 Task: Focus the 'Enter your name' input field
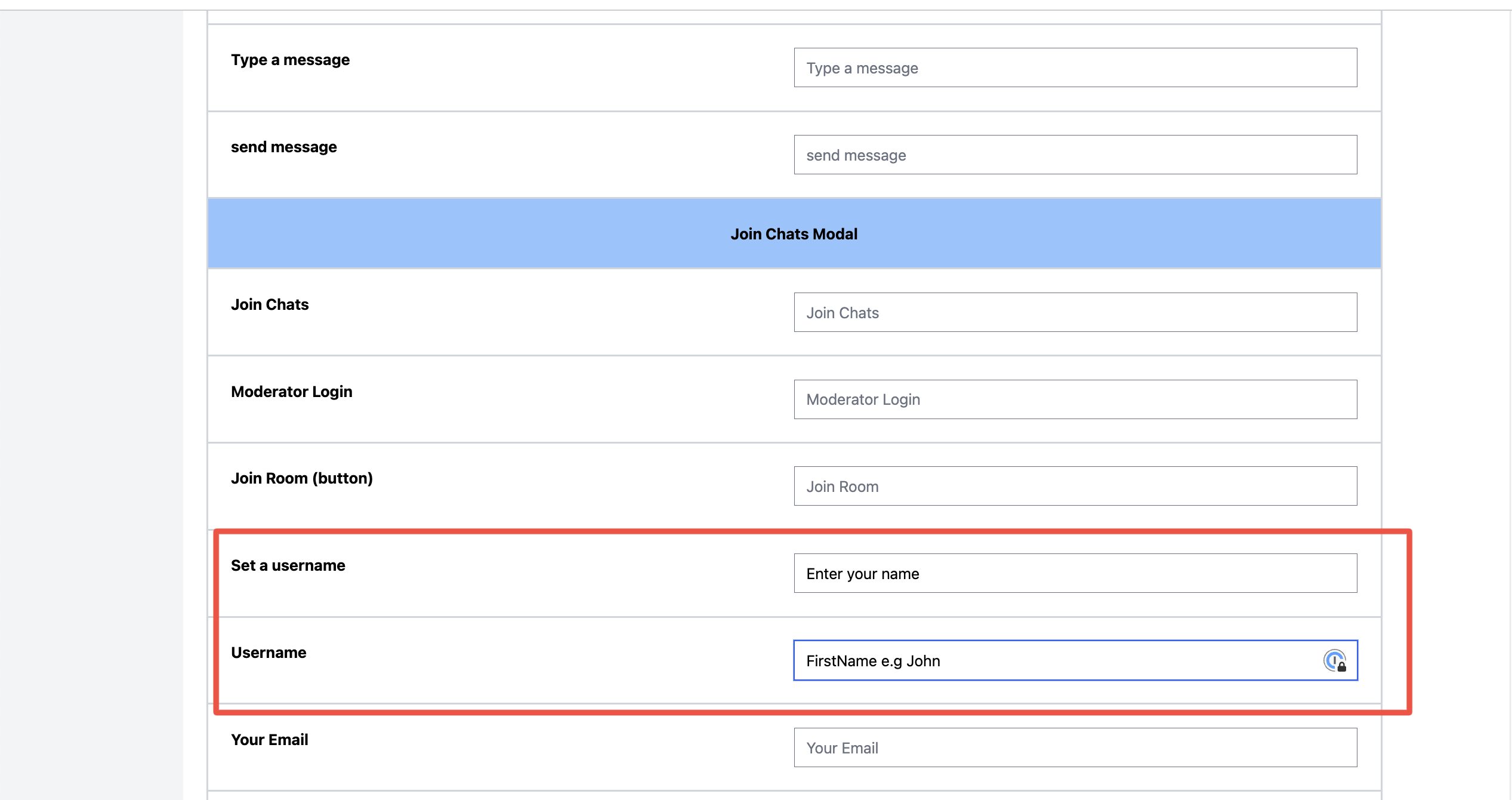tap(1075, 573)
